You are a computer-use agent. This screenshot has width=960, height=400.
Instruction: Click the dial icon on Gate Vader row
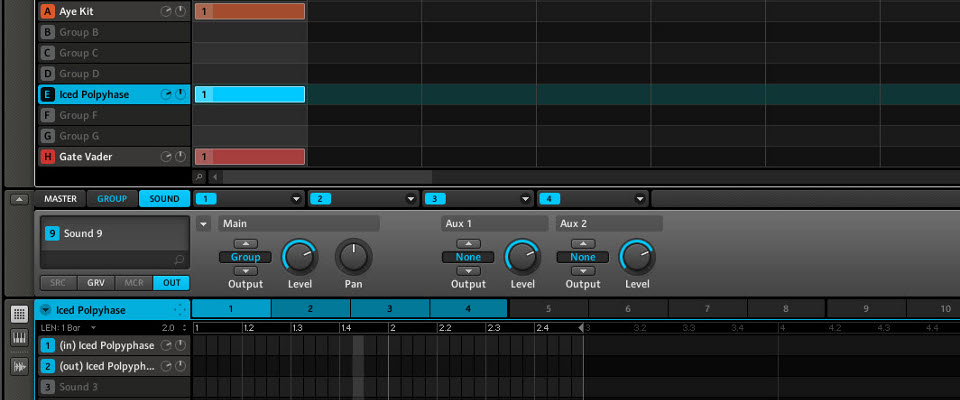point(180,157)
